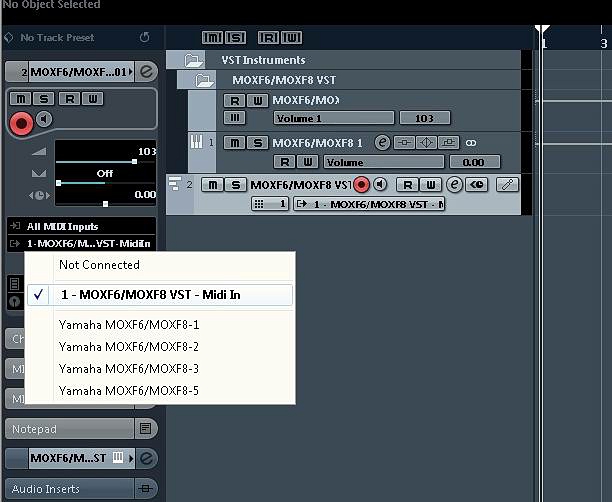The image size is (612, 502).
Task: Open the inspector channel settings edit (e) button
Action: pos(146,72)
